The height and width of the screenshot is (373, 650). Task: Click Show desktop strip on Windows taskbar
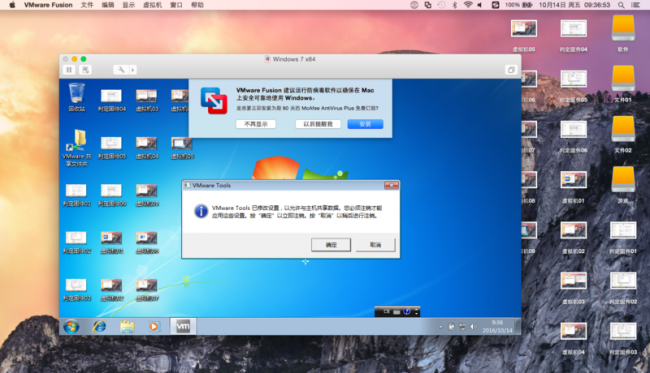coord(518,327)
